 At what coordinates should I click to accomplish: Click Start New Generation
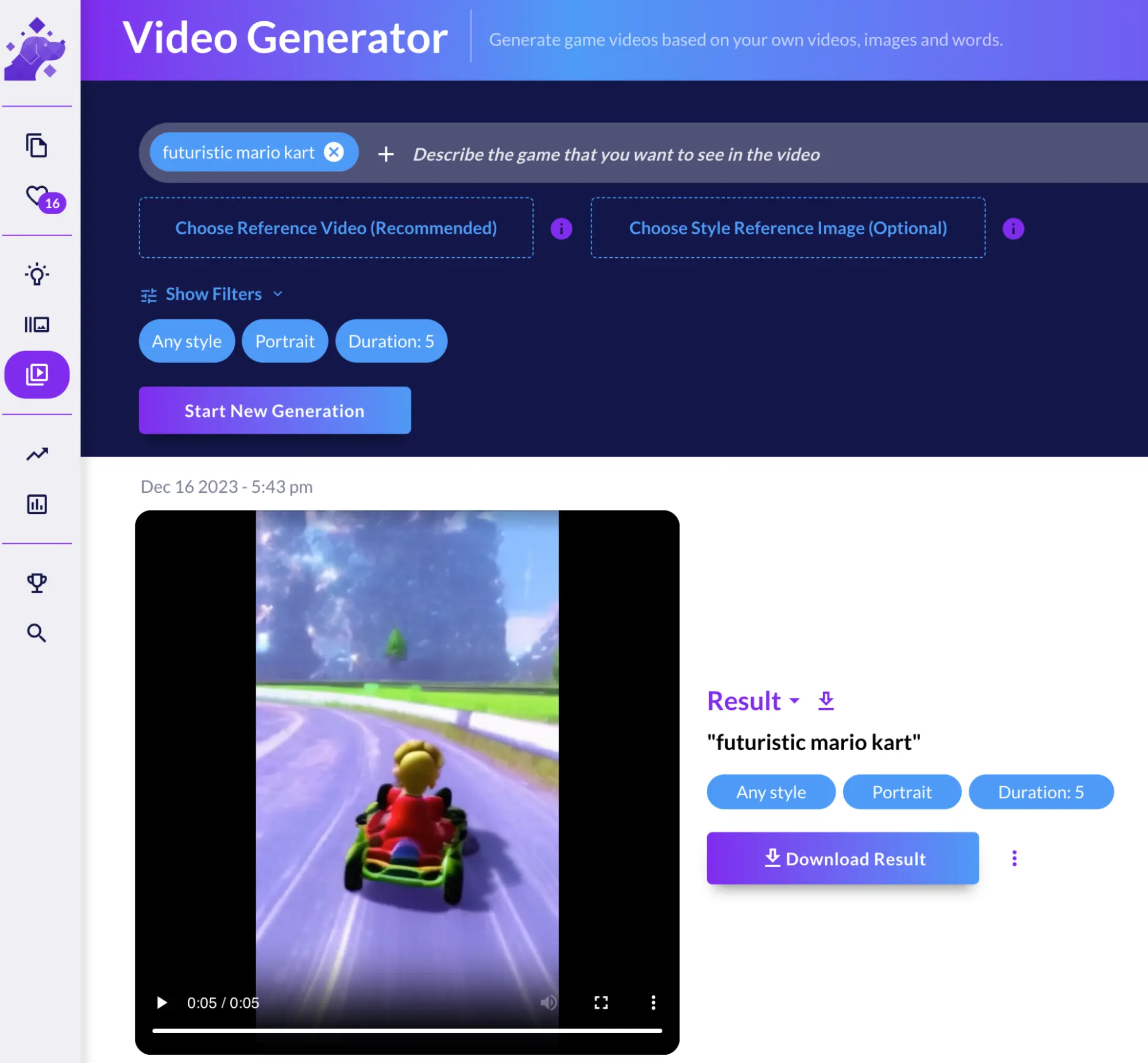click(x=275, y=411)
